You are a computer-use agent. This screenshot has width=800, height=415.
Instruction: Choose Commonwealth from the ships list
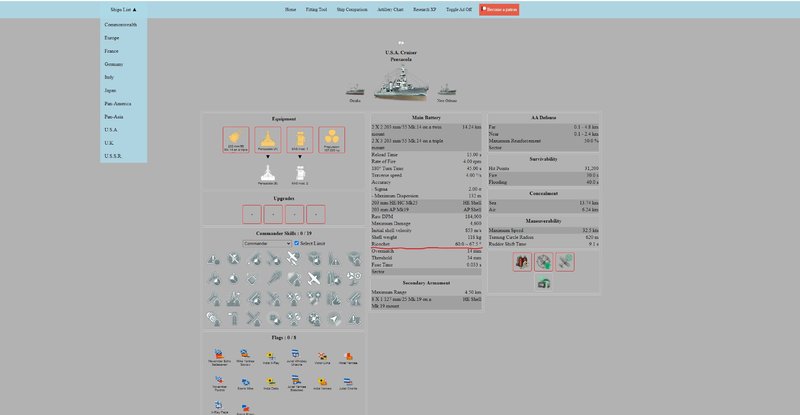pyautogui.click(x=121, y=25)
